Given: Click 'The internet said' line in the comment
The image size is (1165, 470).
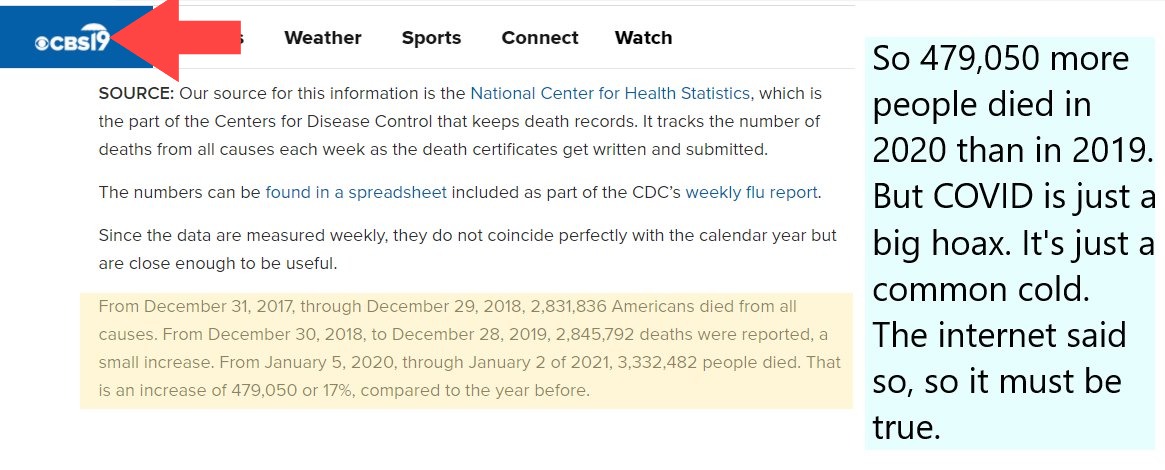Looking at the screenshot, I should (999, 336).
